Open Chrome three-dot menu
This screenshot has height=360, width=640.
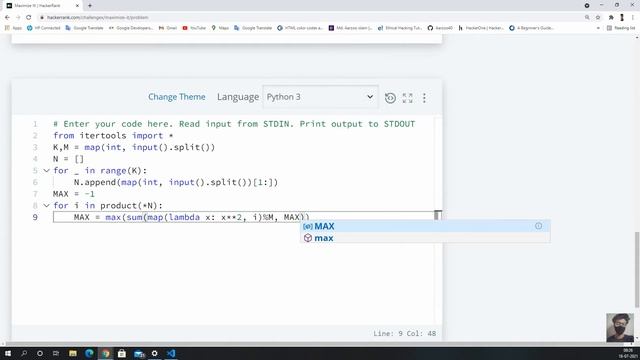633,18
